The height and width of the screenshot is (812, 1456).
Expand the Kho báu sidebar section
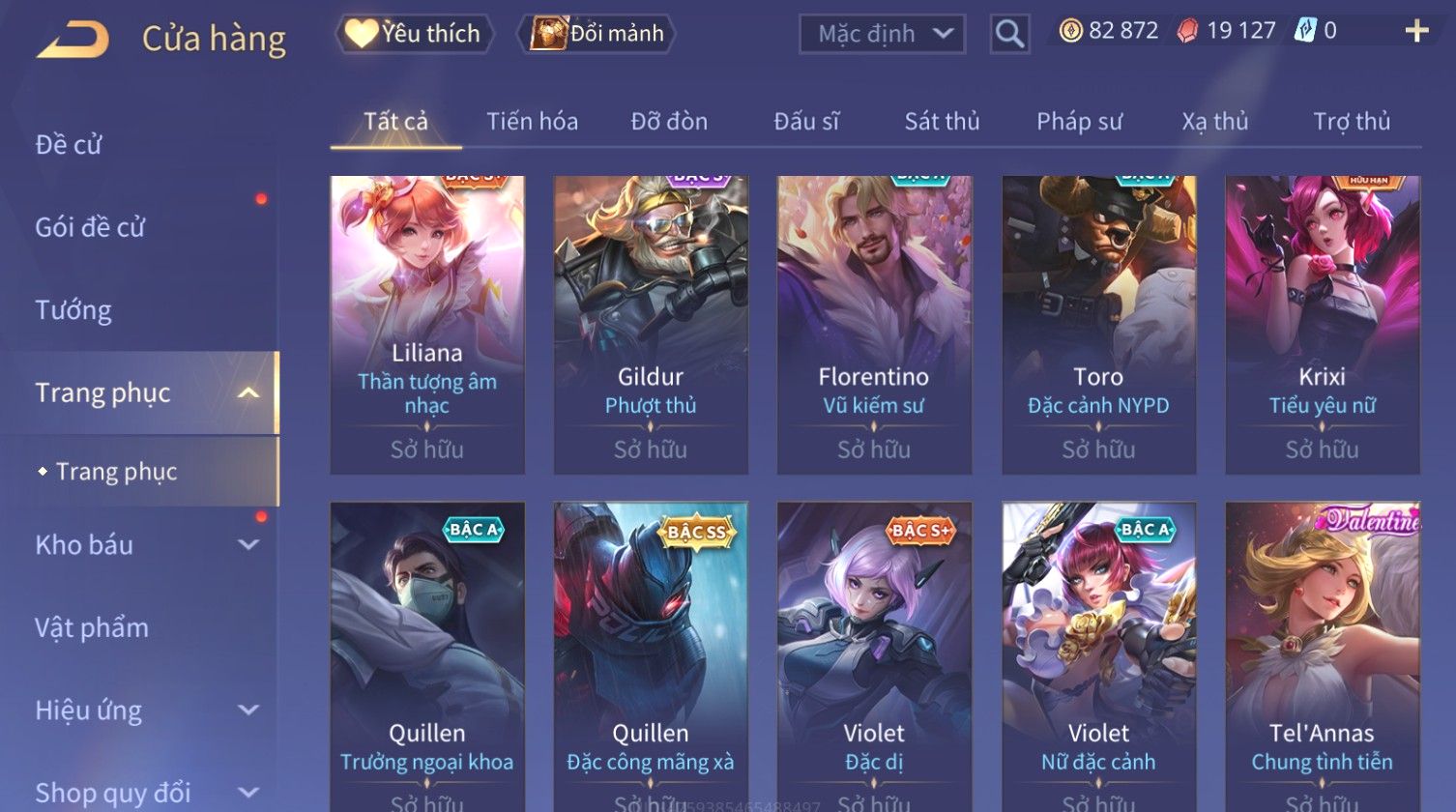click(248, 545)
